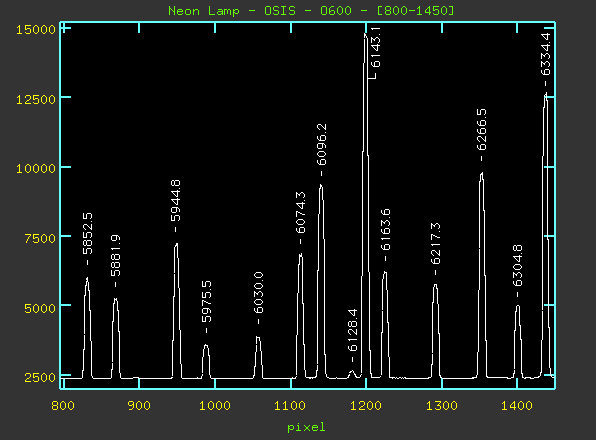
Task: Click the 15000 y-axis tick label
Action: tap(36, 30)
